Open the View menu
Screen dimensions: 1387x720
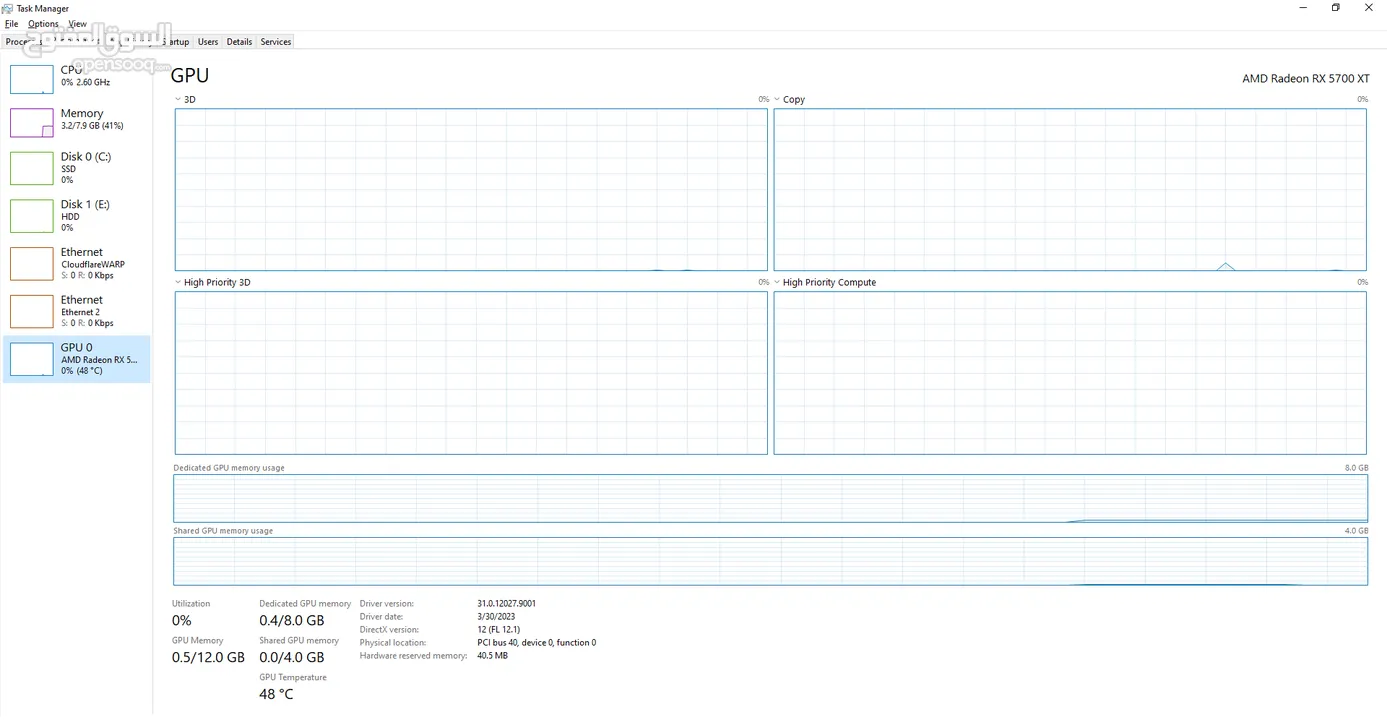pyautogui.click(x=77, y=24)
